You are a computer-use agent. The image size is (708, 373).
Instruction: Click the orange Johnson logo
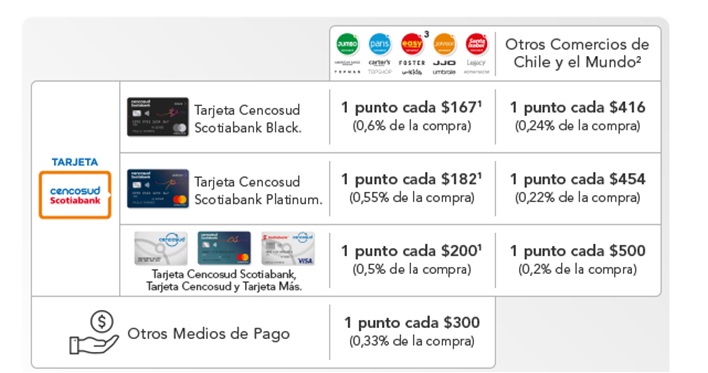(444, 45)
